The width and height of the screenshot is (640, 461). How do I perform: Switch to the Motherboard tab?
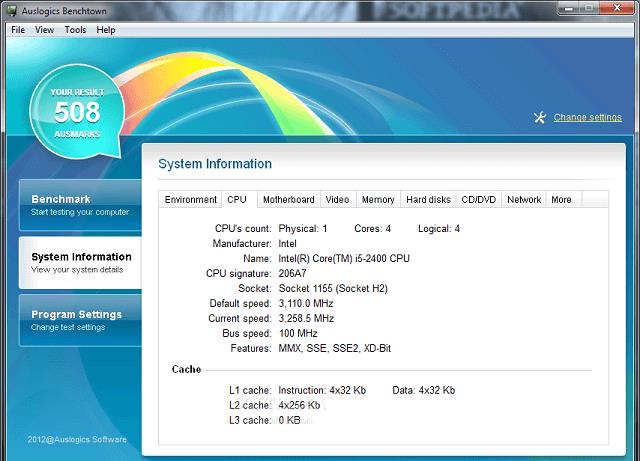pyautogui.click(x=288, y=200)
